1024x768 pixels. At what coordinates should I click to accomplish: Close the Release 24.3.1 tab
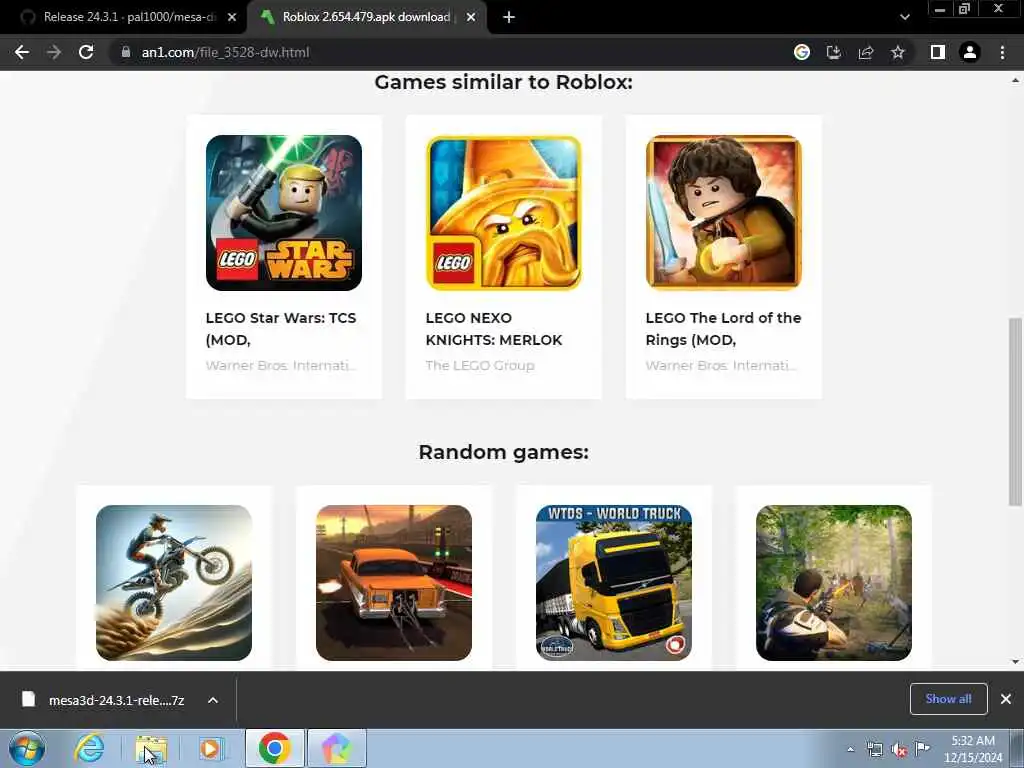(x=232, y=18)
